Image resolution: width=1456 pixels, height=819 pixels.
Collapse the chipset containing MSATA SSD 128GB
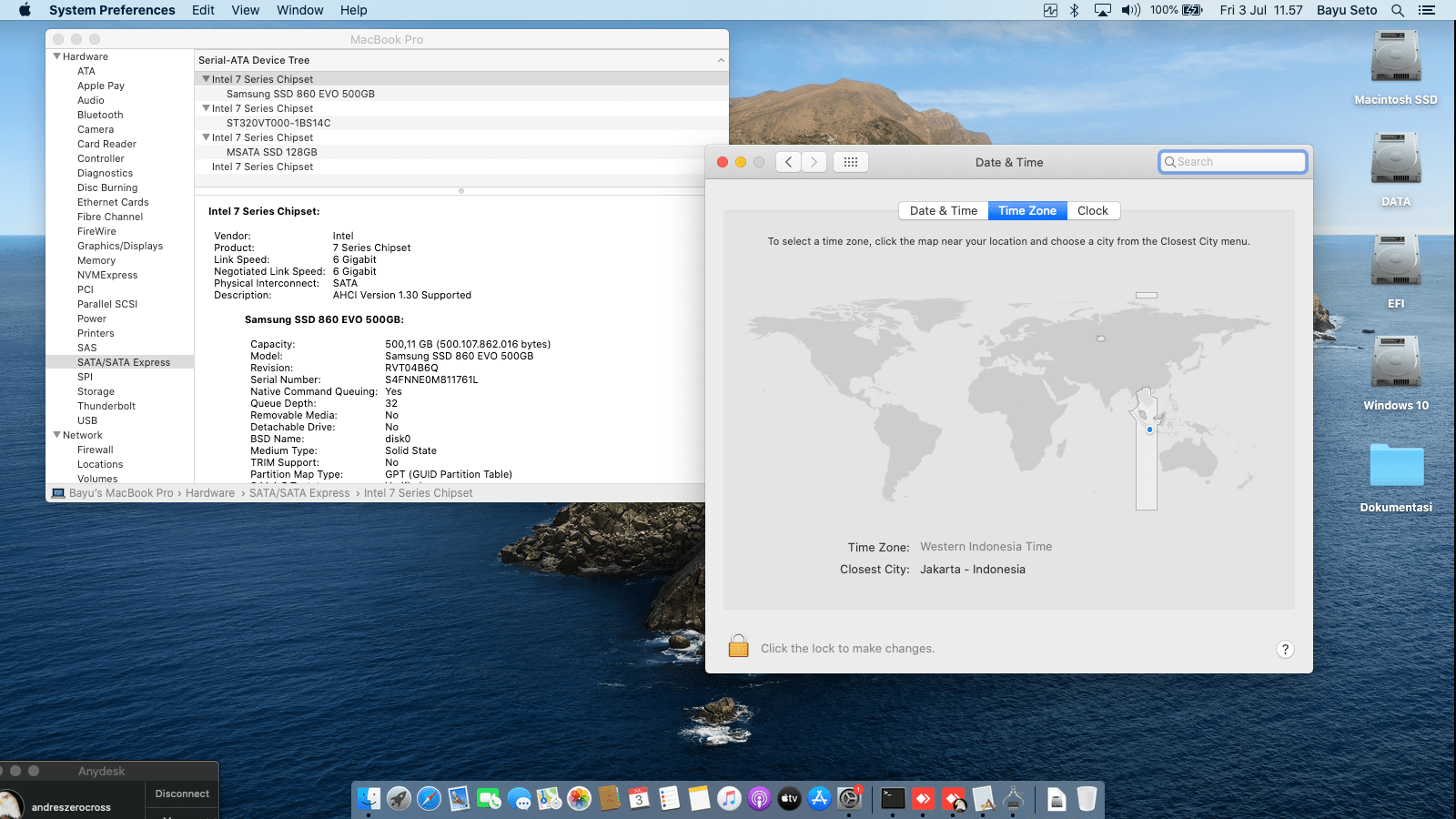click(206, 137)
